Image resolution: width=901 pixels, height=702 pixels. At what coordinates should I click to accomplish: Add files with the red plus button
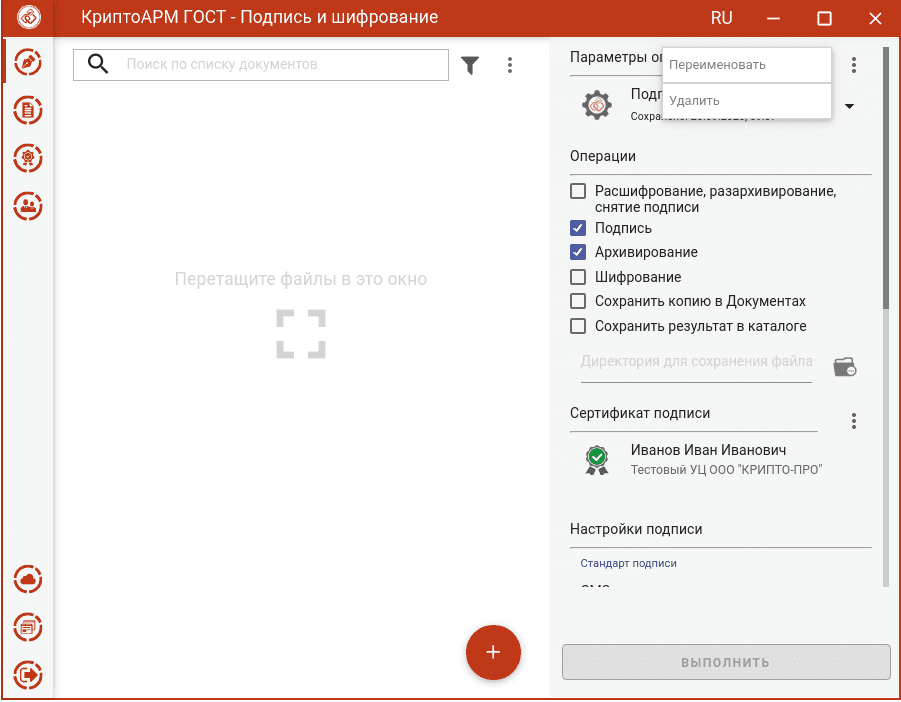tap(493, 652)
